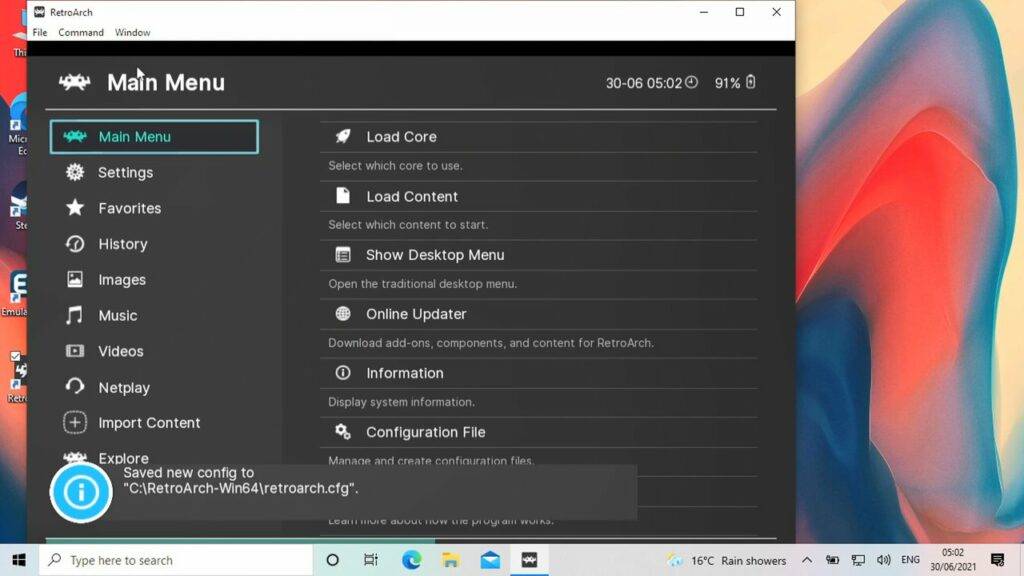The height and width of the screenshot is (576, 1024).
Task: Click the battery icon next to 91%
Action: coord(750,82)
